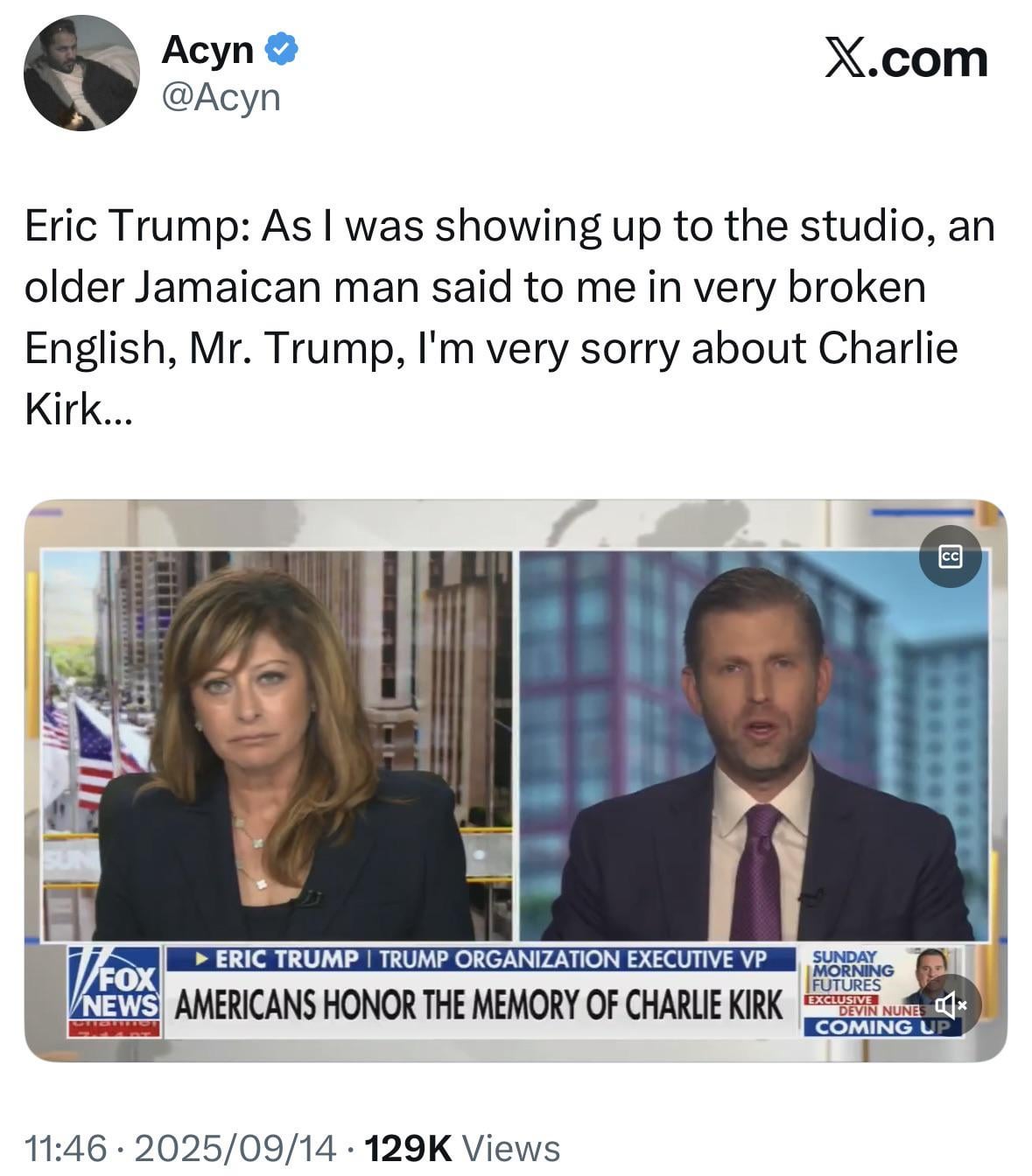Viewport: 1032px width, 1176px height.
Task: View the 129K Views count
Action: click(x=461, y=1148)
